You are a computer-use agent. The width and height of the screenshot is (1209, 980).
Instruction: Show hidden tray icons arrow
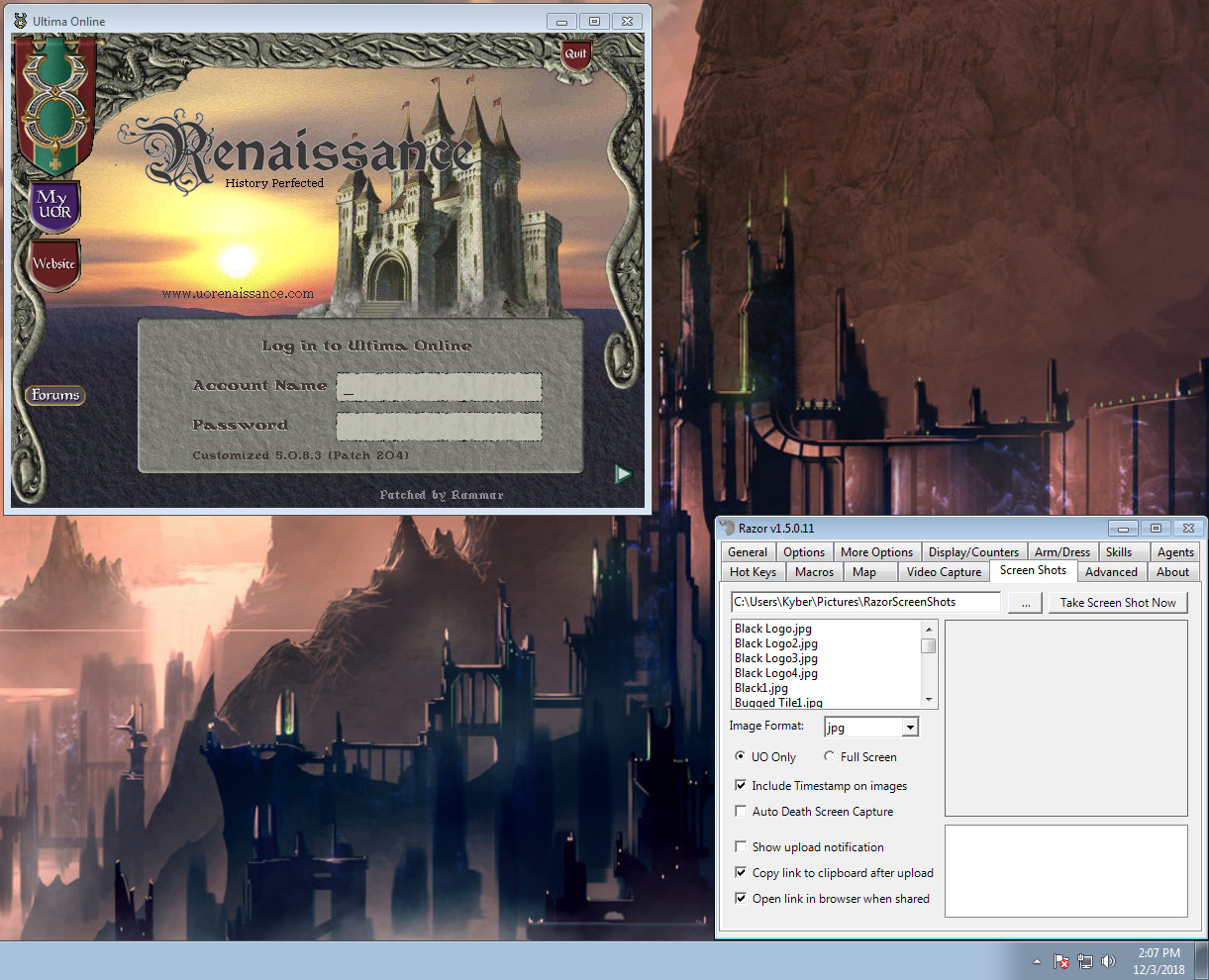pos(1037,961)
